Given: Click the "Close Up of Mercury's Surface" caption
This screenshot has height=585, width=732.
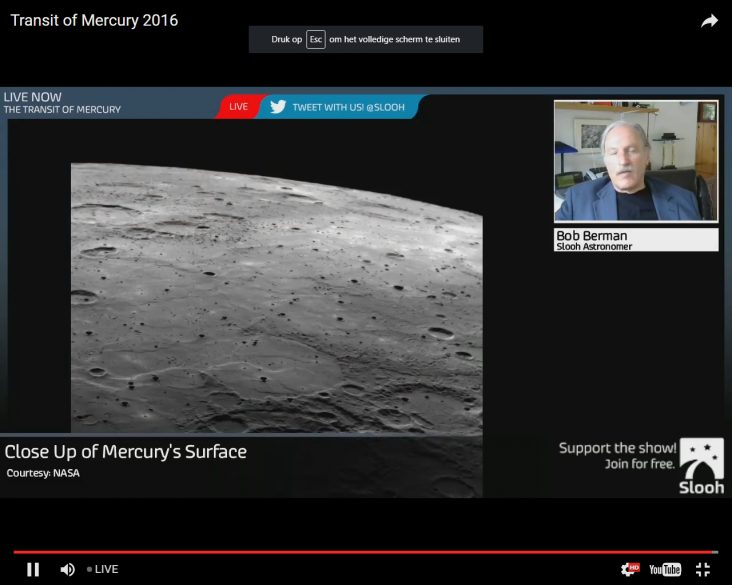Looking at the screenshot, I should pos(126,452).
